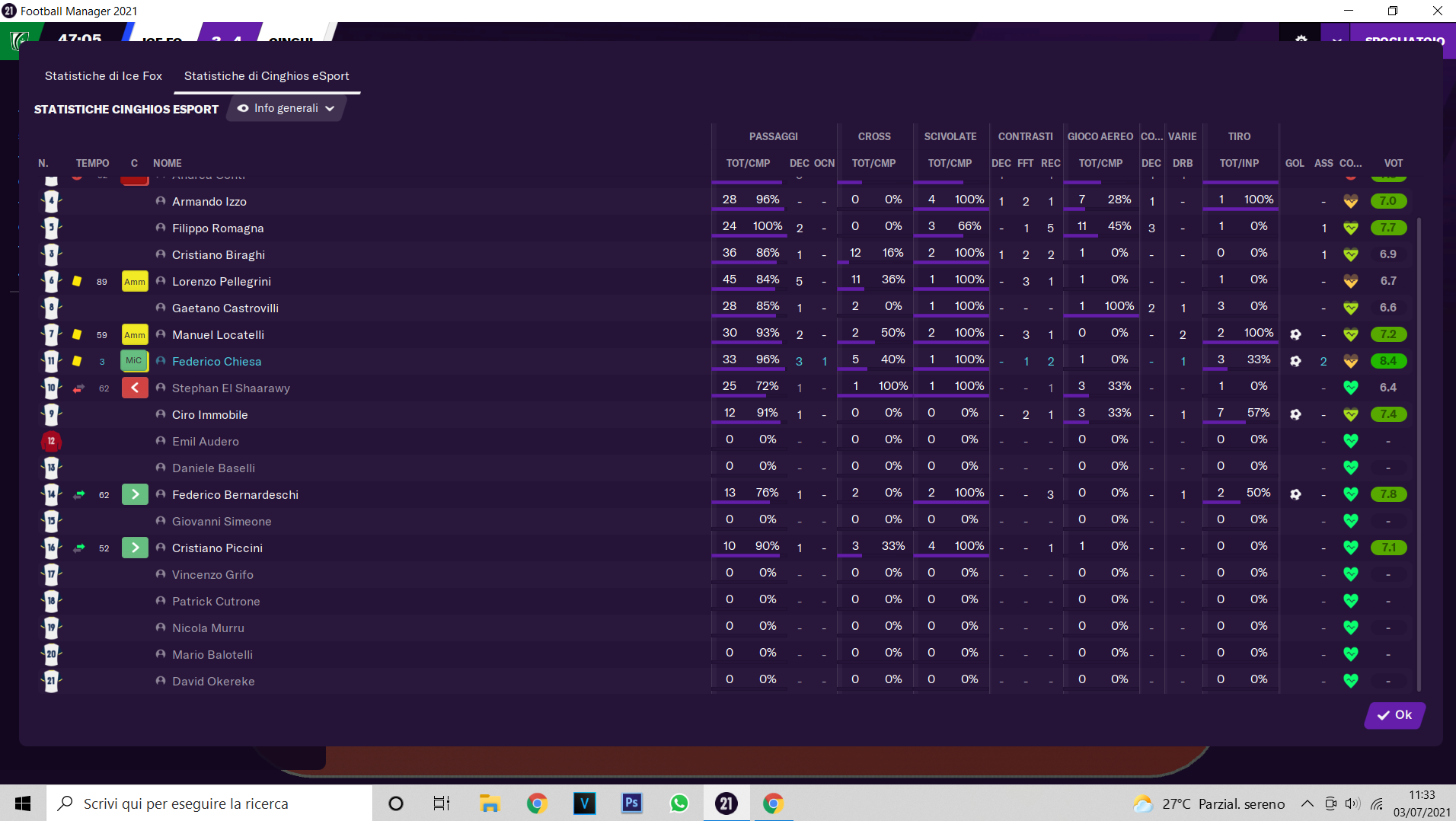Click the red subbed-off arrow for El Shaarawy

click(x=135, y=388)
